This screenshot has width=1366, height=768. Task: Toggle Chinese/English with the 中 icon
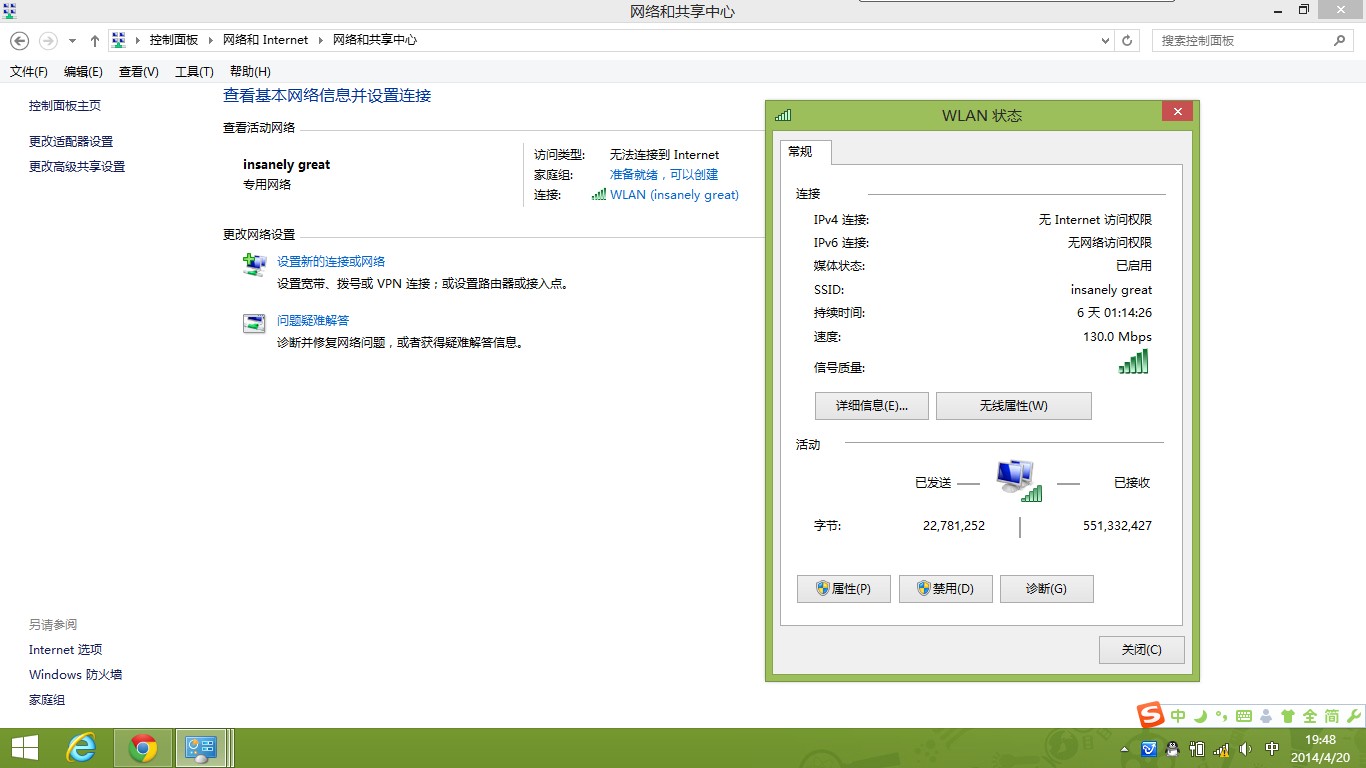point(1178,716)
